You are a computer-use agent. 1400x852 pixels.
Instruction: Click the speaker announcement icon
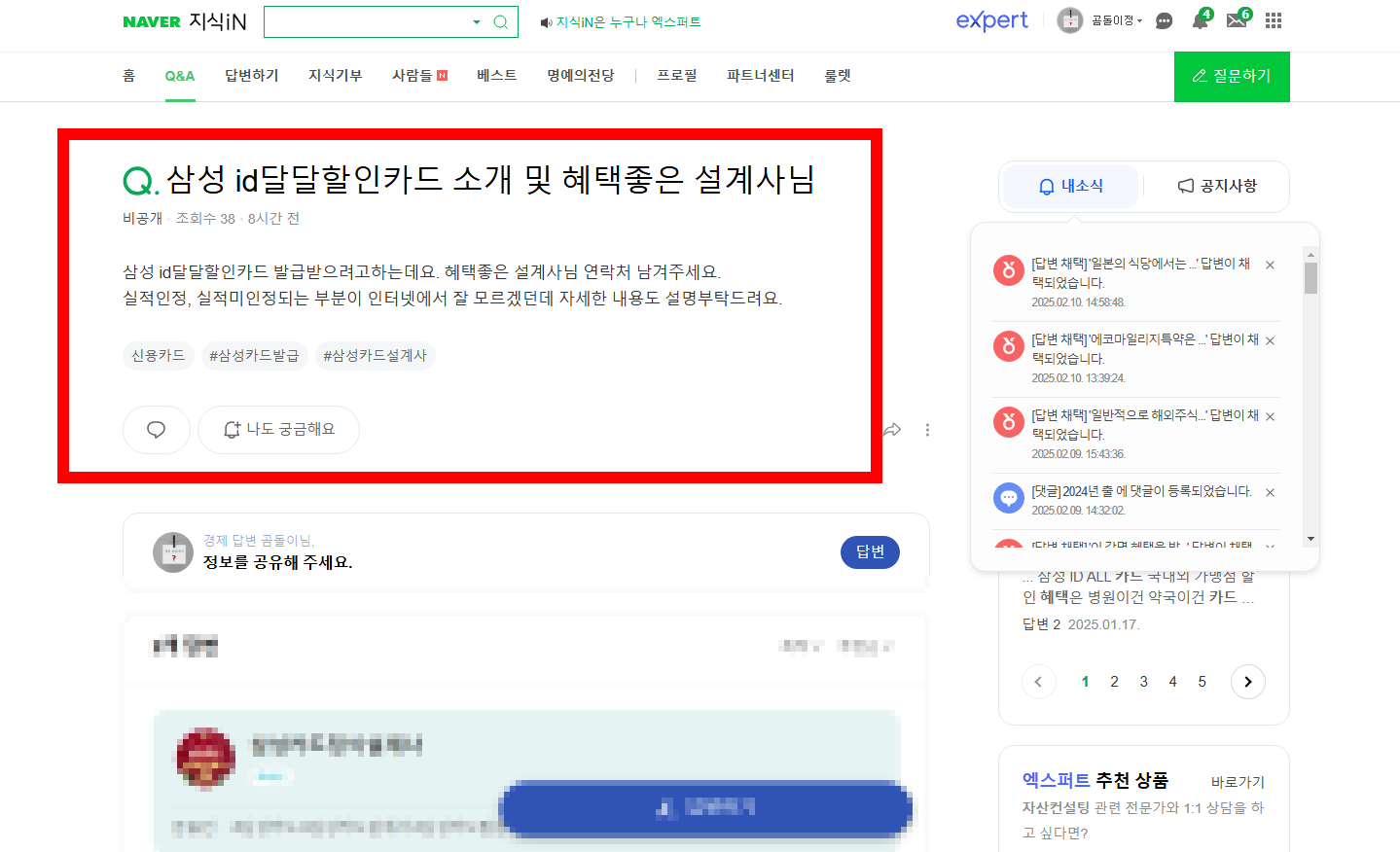(x=546, y=22)
